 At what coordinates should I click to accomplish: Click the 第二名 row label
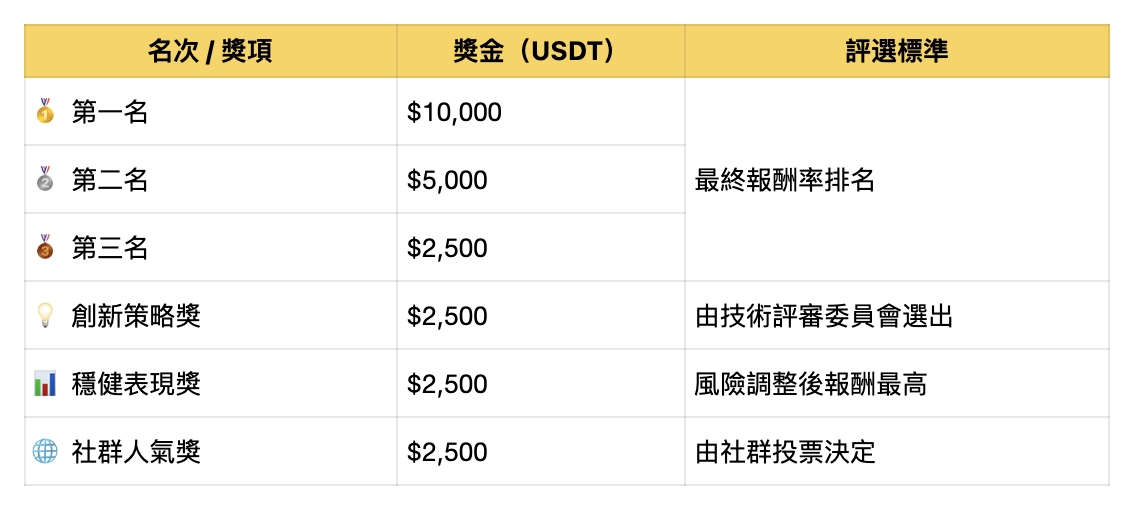[x=110, y=180]
